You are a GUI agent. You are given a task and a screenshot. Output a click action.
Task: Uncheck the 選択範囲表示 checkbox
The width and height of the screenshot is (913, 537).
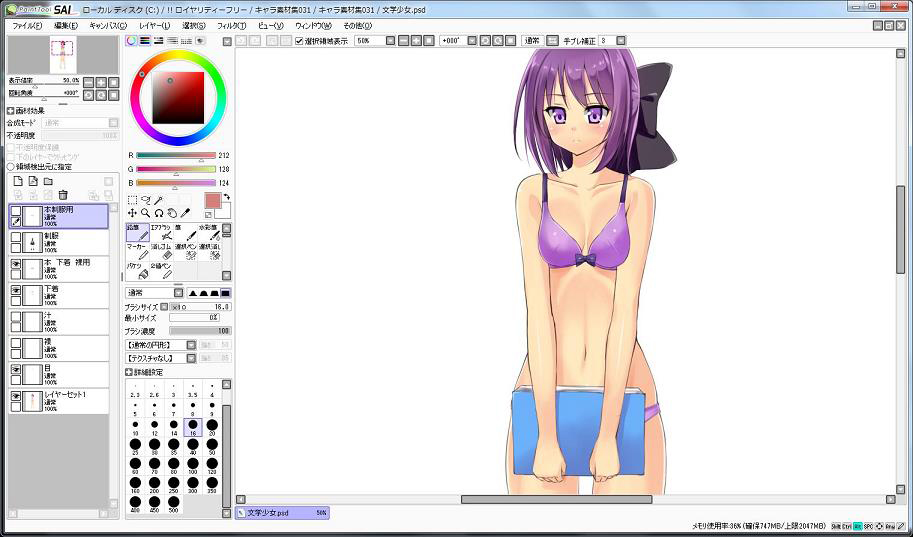point(299,41)
